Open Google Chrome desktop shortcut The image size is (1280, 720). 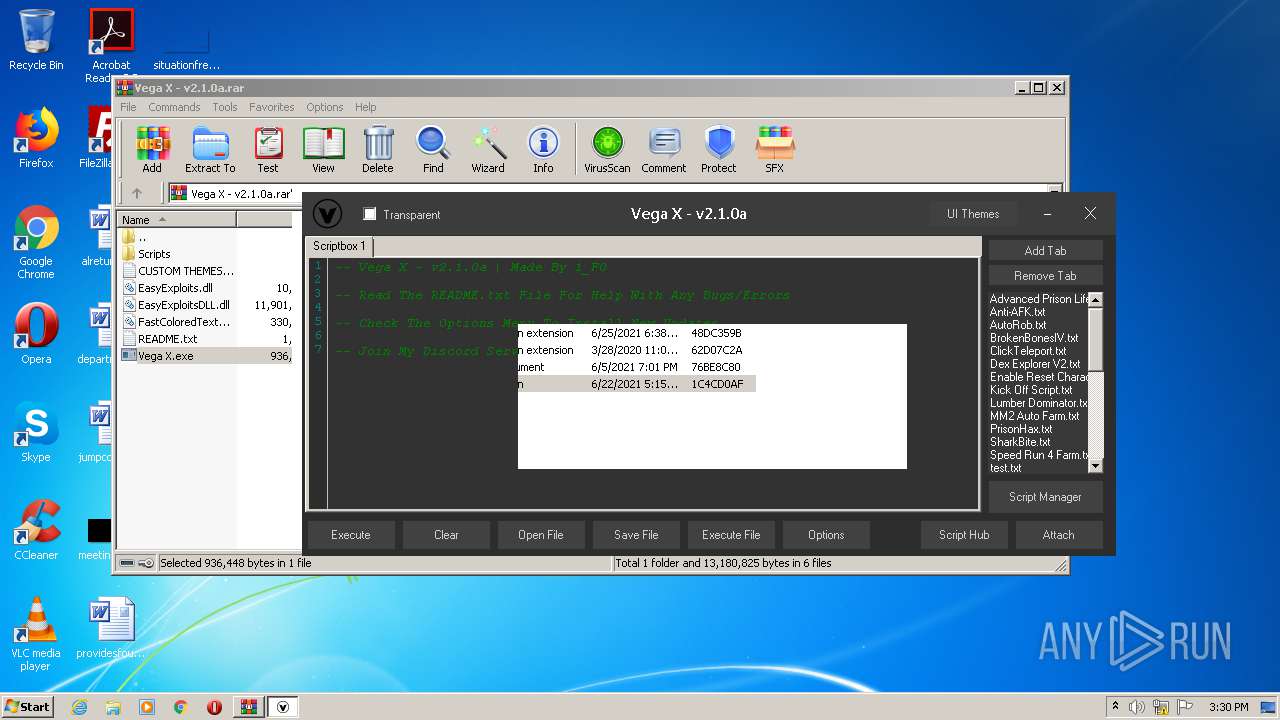click(x=36, y=243)
